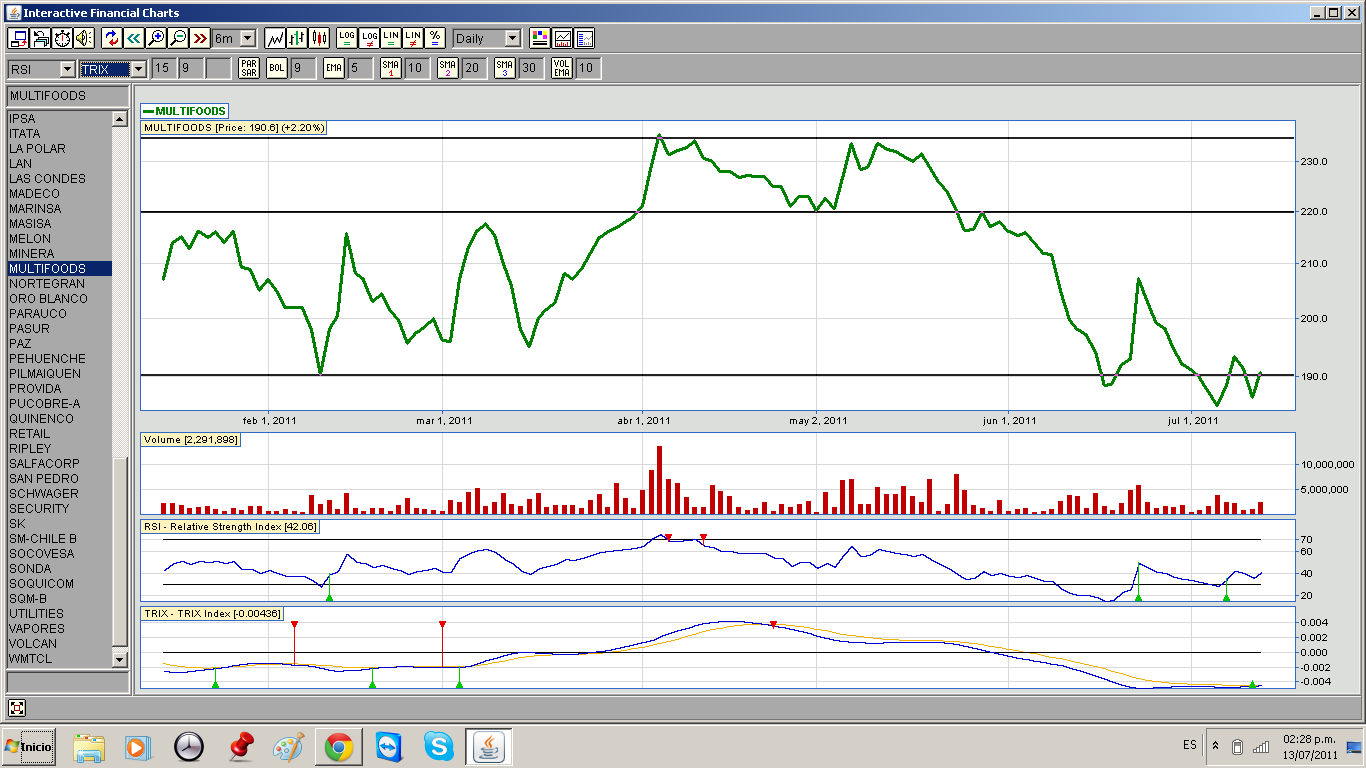Click the fit-to-screen button below stock list
This screenshot has width=1366, height=768.
(x=17, y=708)
